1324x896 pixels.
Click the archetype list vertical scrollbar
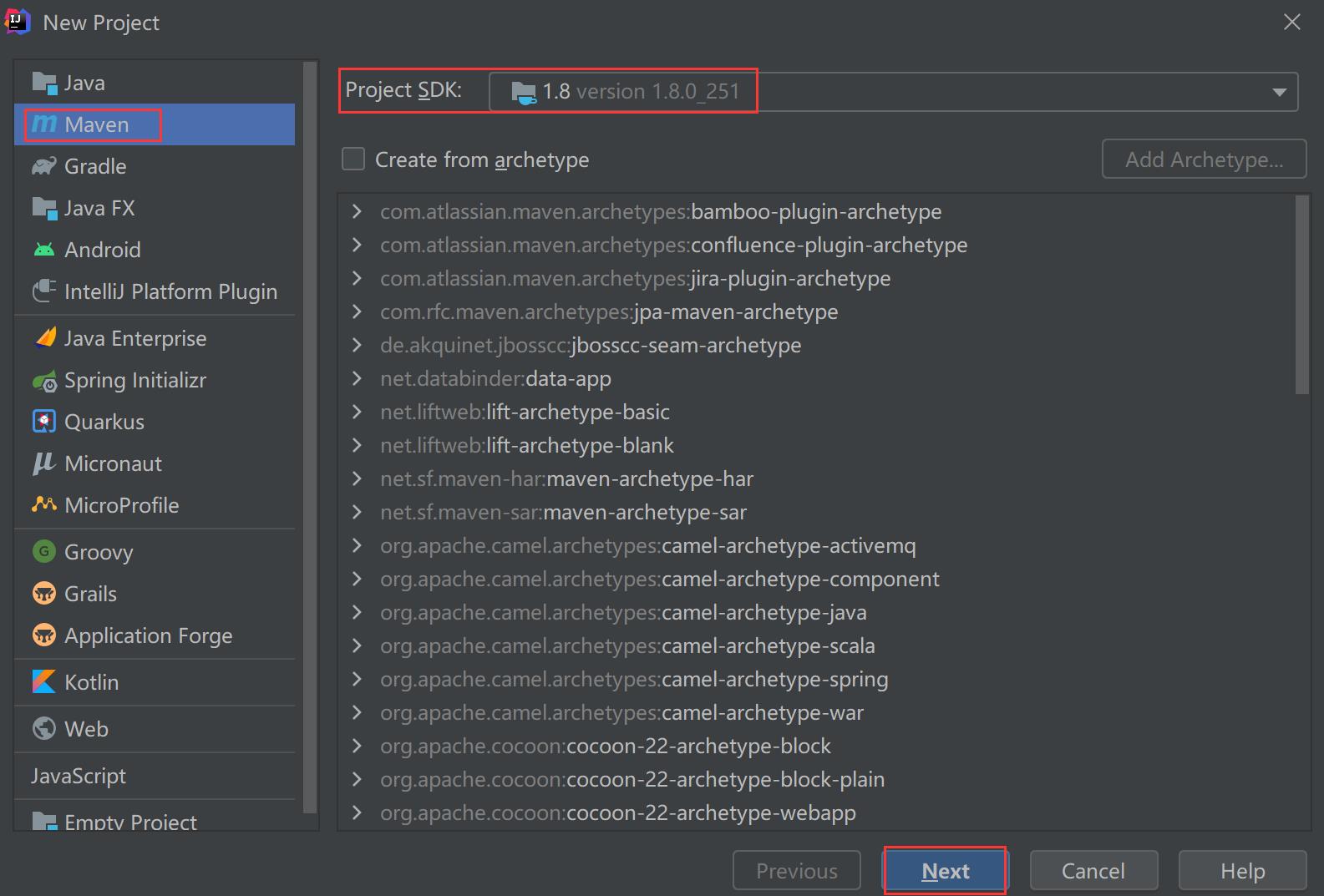1301,295
